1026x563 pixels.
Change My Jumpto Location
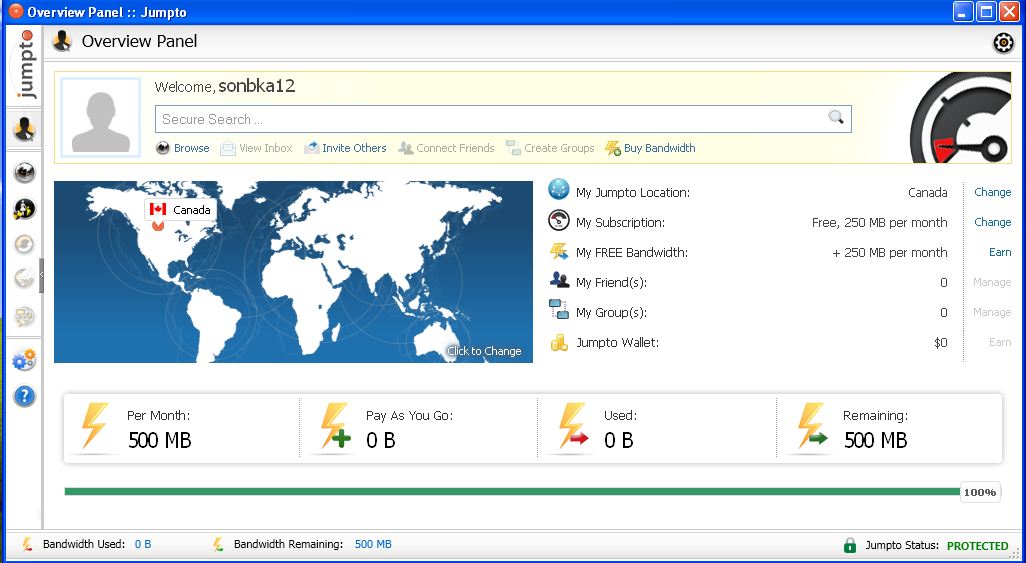pyautogui.click(x=993, y=192)
